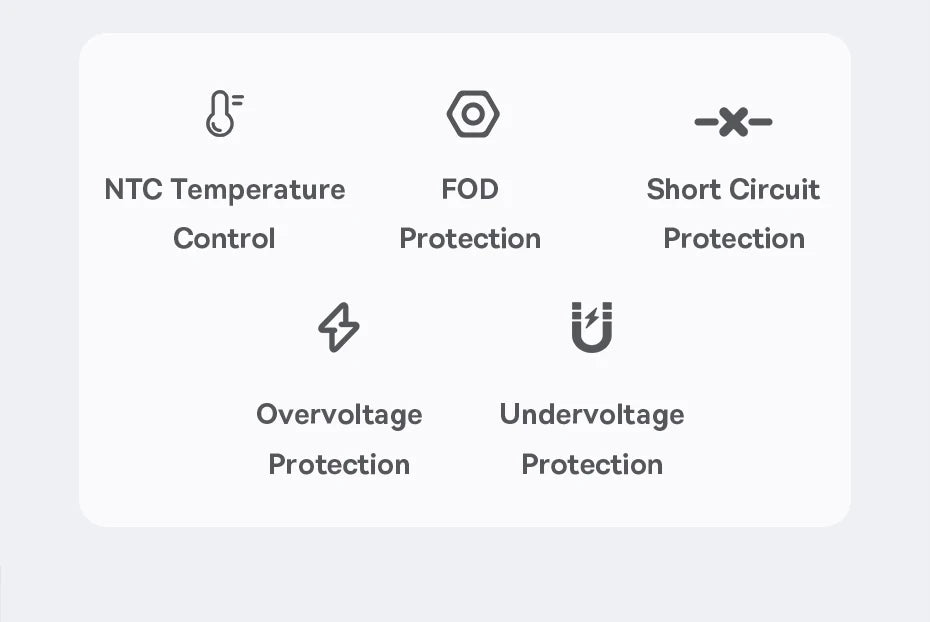Click the inner circle of the hexagon icon
Image resolution: width=930 pixels, height=622 pixels.
pyautogui.click(x=472, y=114)
